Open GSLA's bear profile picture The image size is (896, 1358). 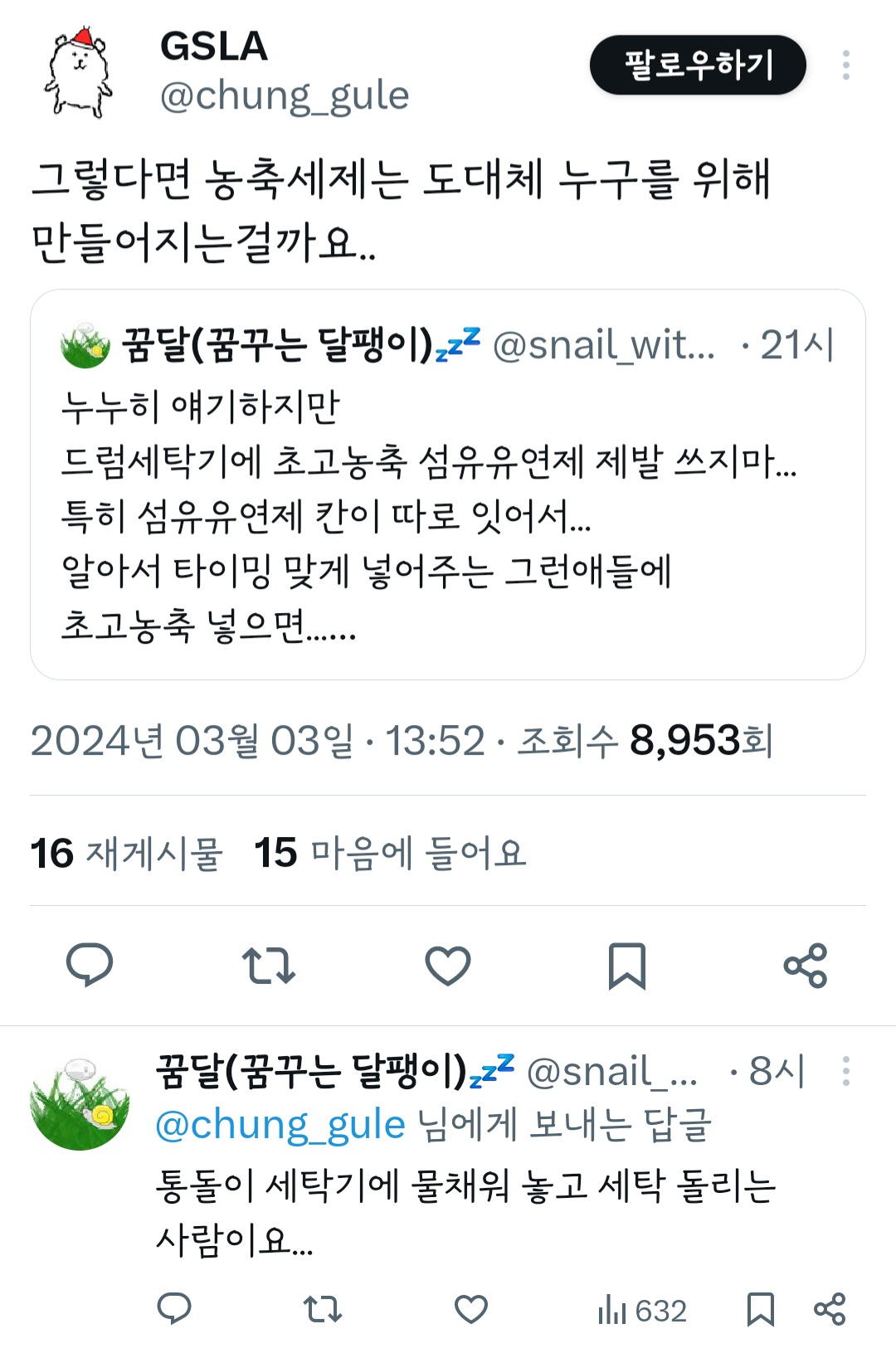(79, 73)
